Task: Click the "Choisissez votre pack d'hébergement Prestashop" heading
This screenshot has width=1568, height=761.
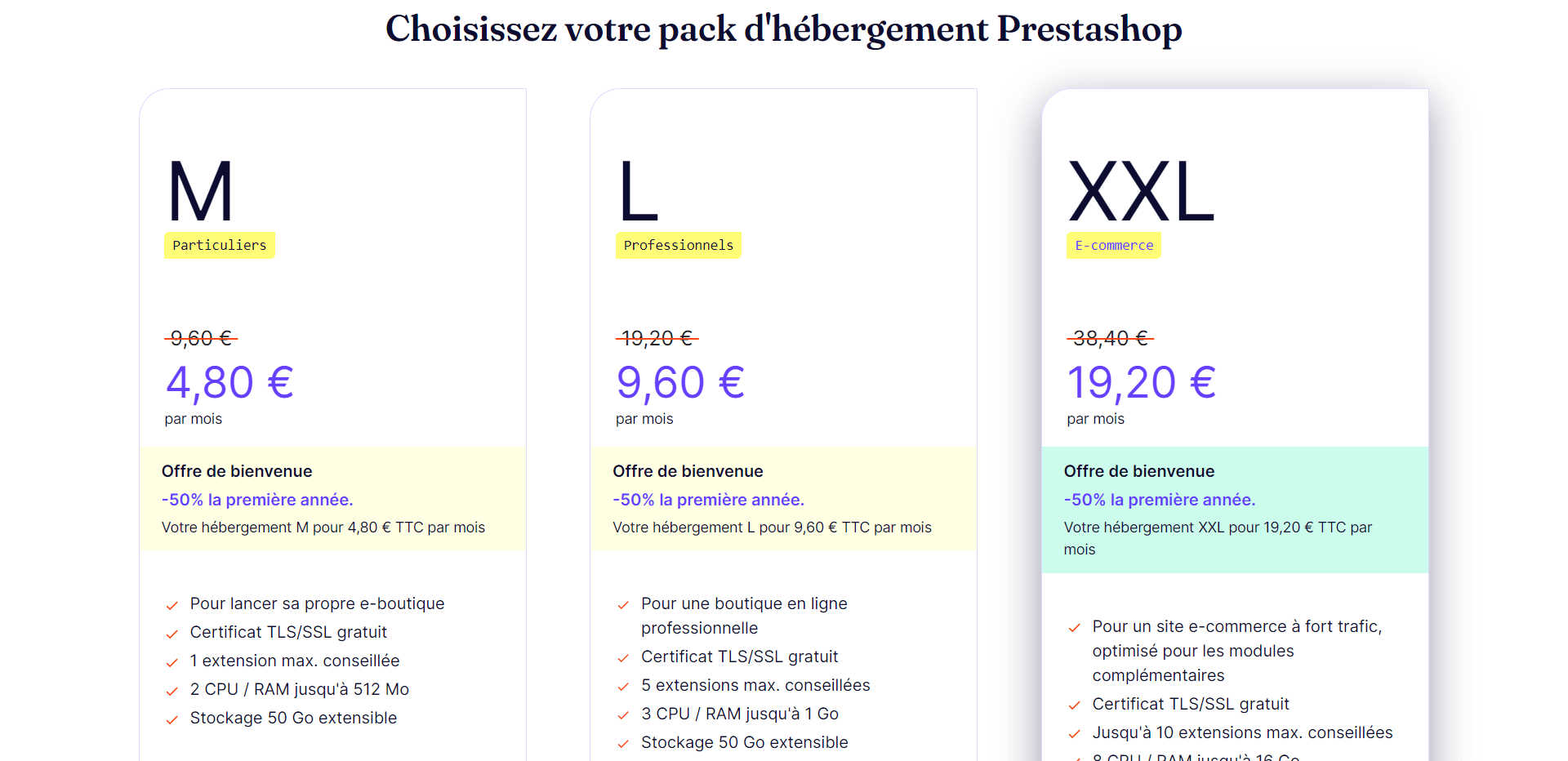Action: 783,29
